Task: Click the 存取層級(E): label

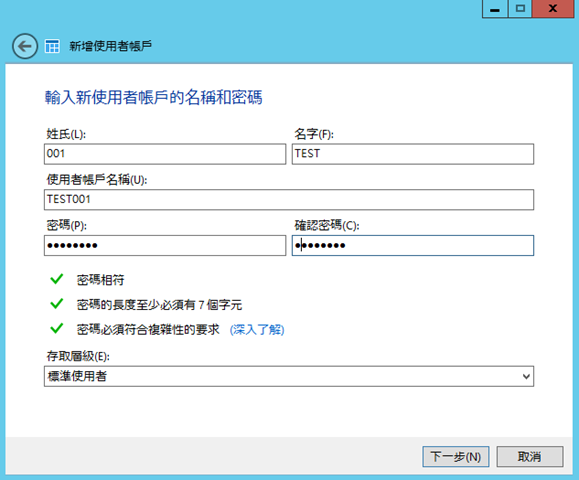Action: click(x=78, y=356)
